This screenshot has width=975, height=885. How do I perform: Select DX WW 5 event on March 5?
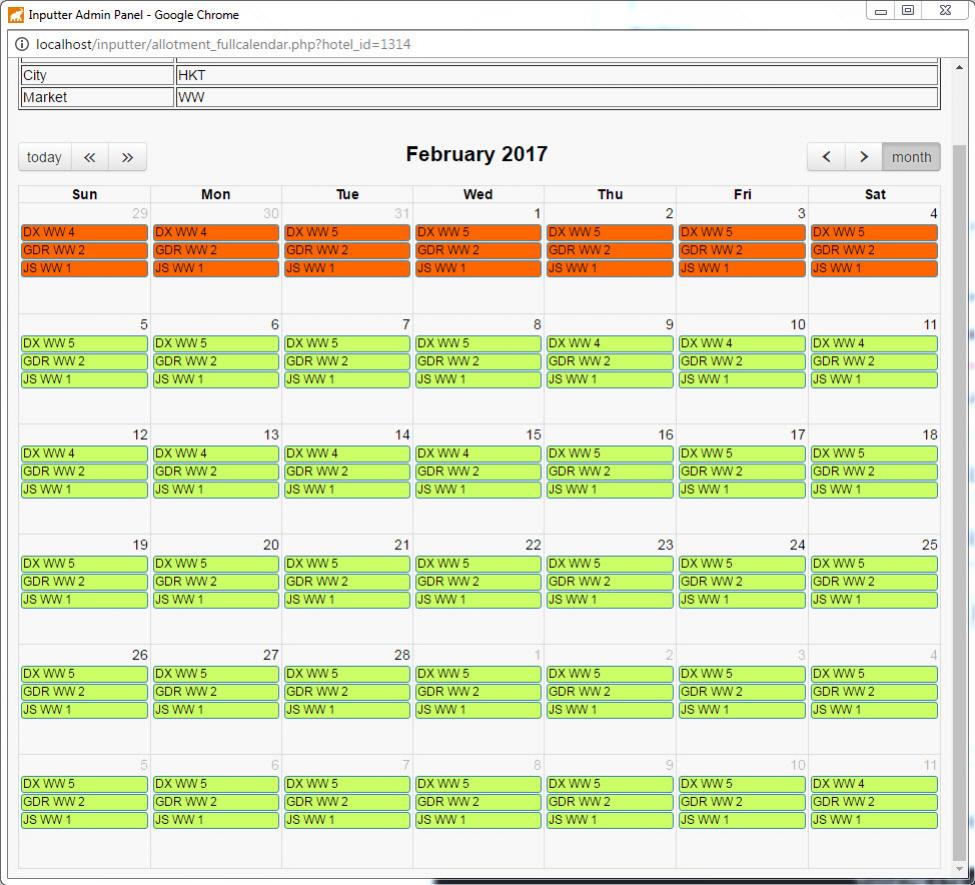point(84,784)
